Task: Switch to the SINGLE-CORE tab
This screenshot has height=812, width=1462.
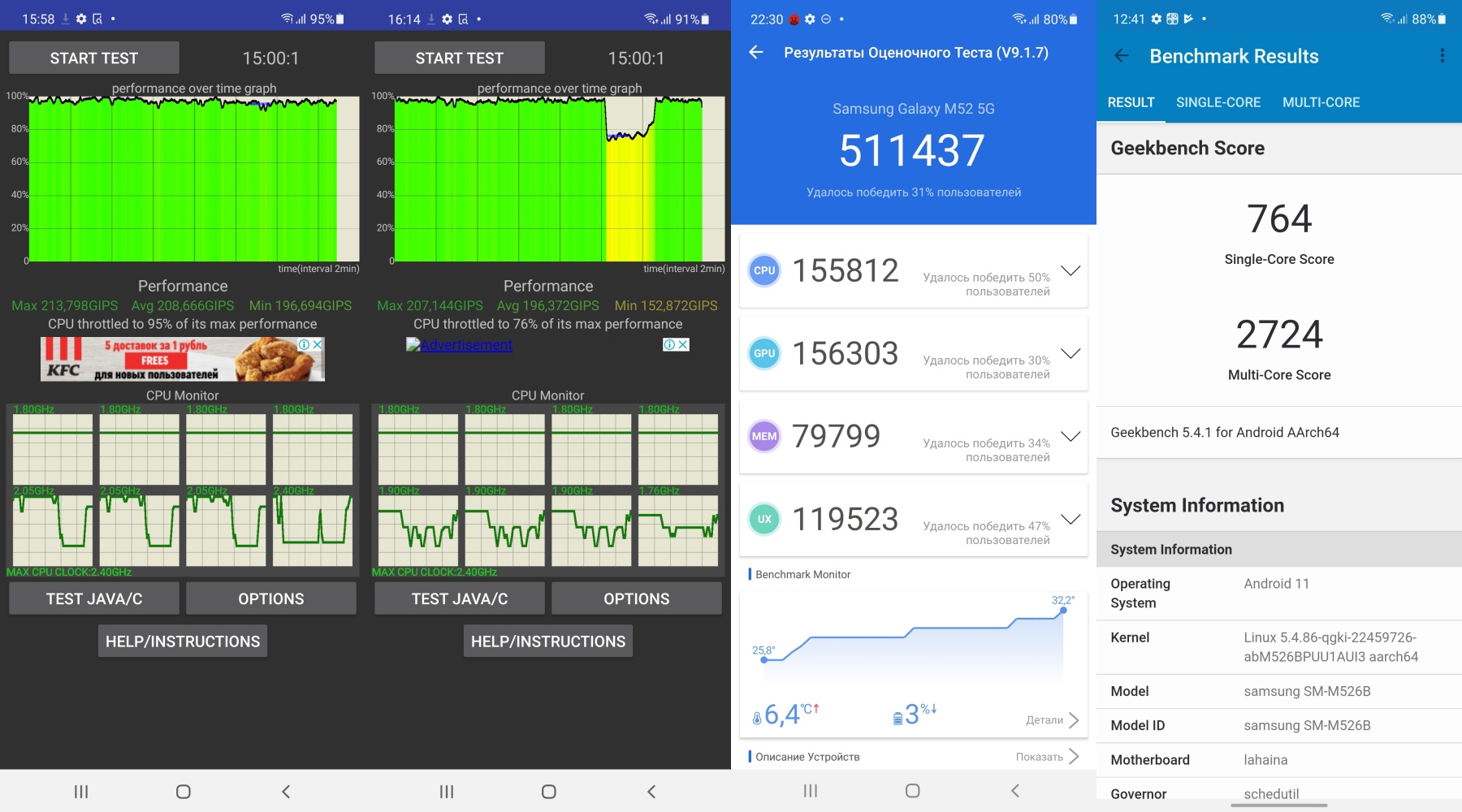Action: (x=1218, y=102)
